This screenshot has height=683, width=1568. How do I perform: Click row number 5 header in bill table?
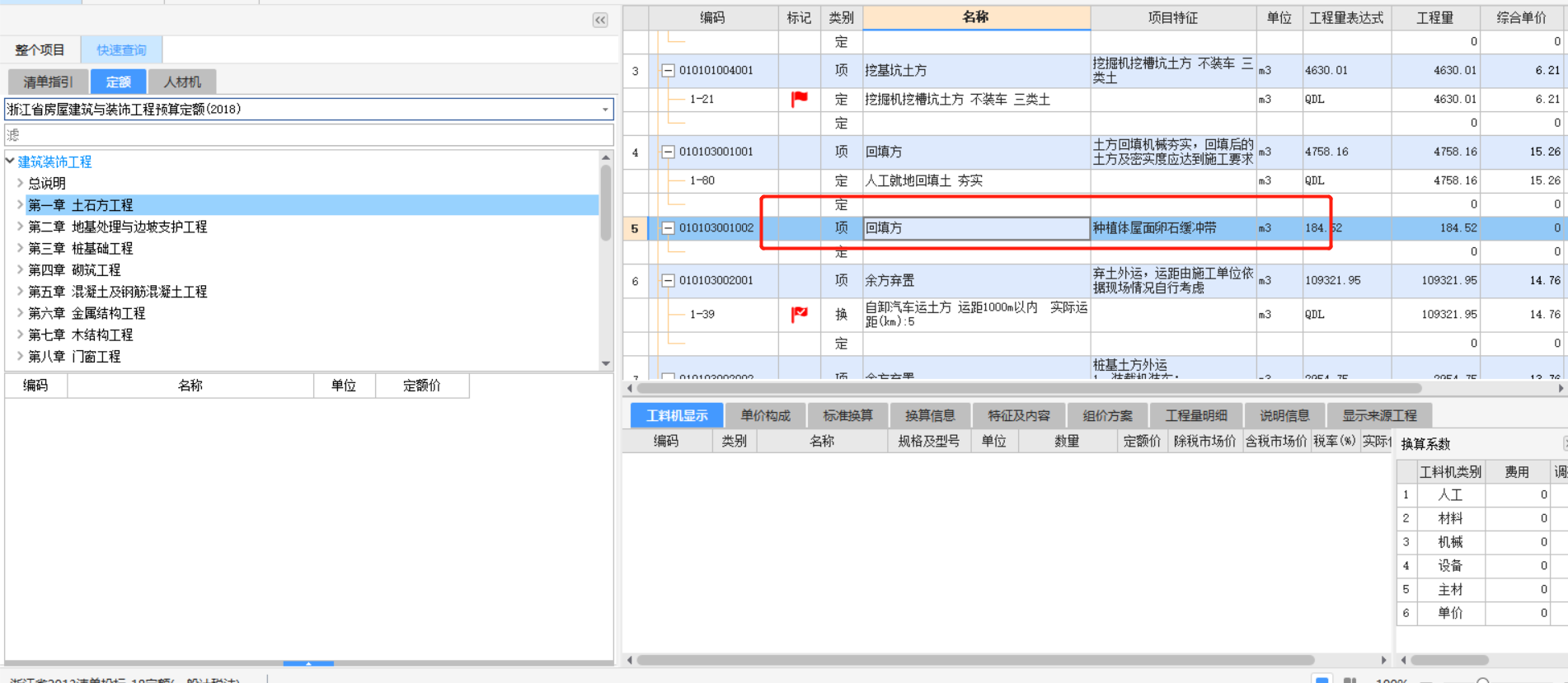click(635, 228)
